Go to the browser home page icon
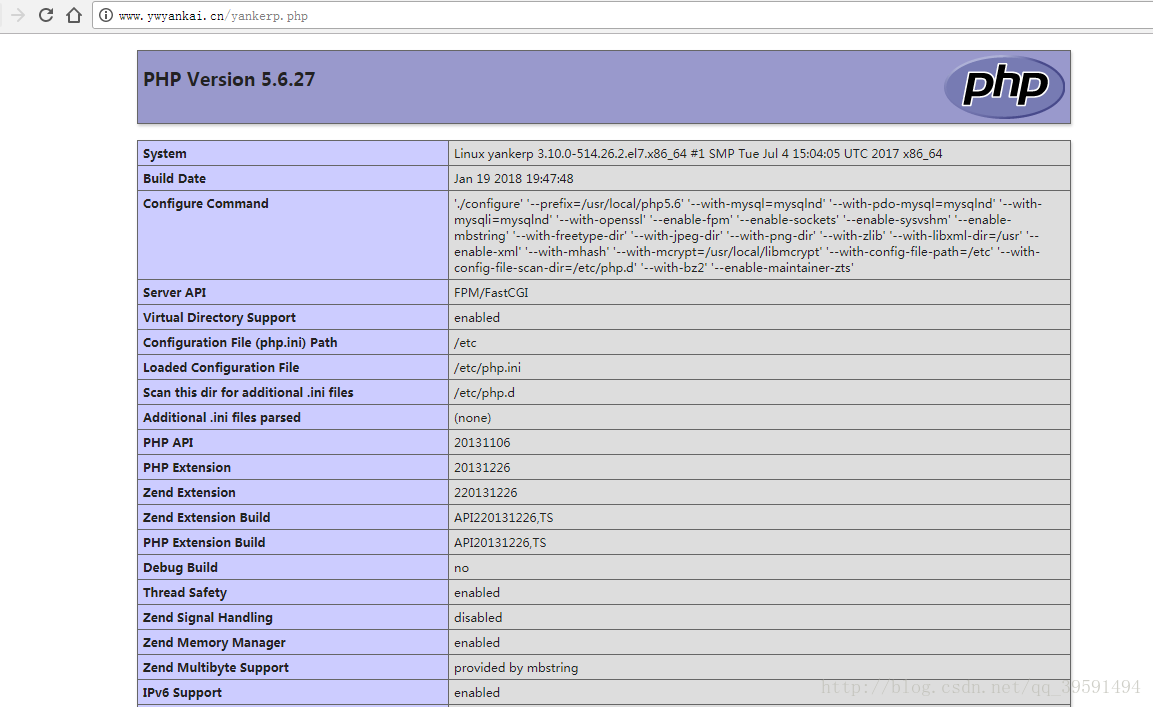Viewport: 1153px width, 707px height. [74, 15]
